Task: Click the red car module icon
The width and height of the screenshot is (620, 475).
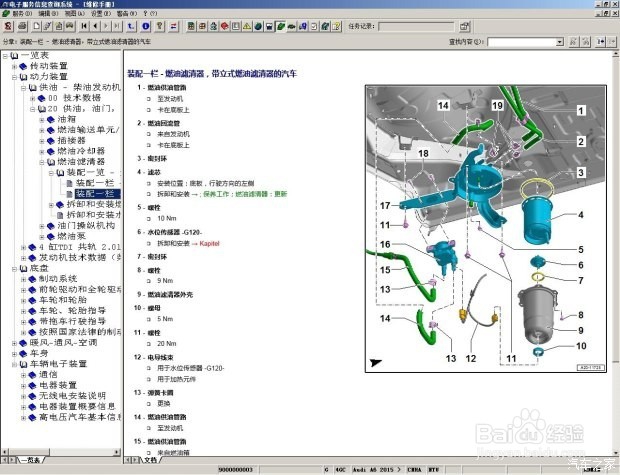Action: point(225,26)
